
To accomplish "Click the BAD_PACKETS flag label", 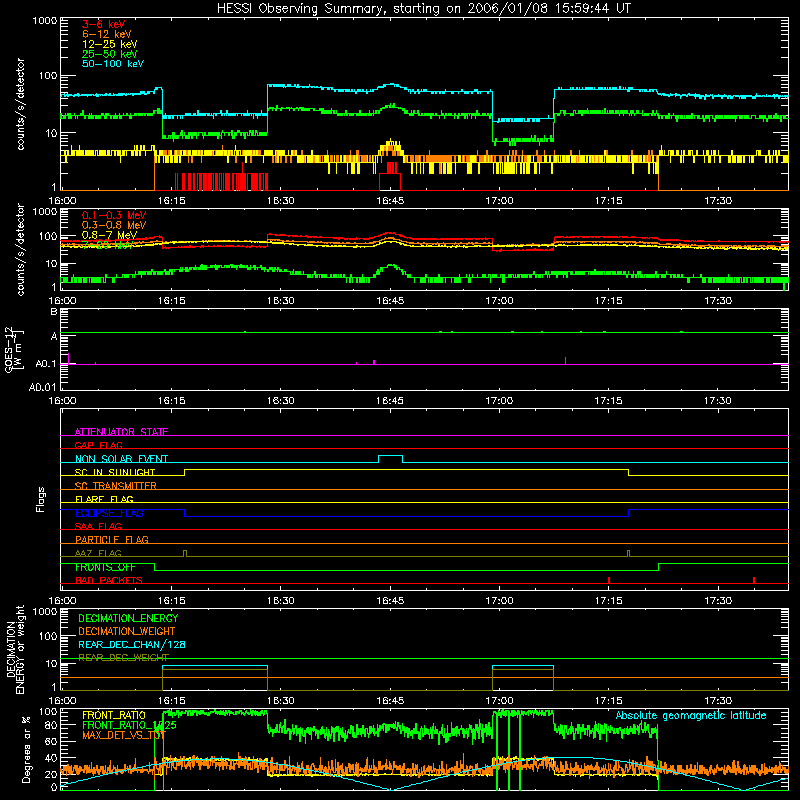I will pos(109,580).
